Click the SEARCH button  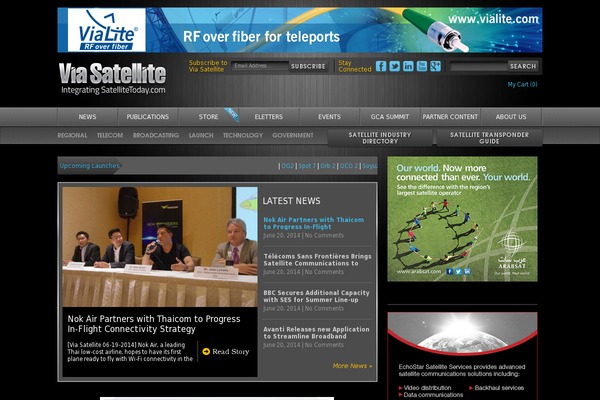click(523, 66)
